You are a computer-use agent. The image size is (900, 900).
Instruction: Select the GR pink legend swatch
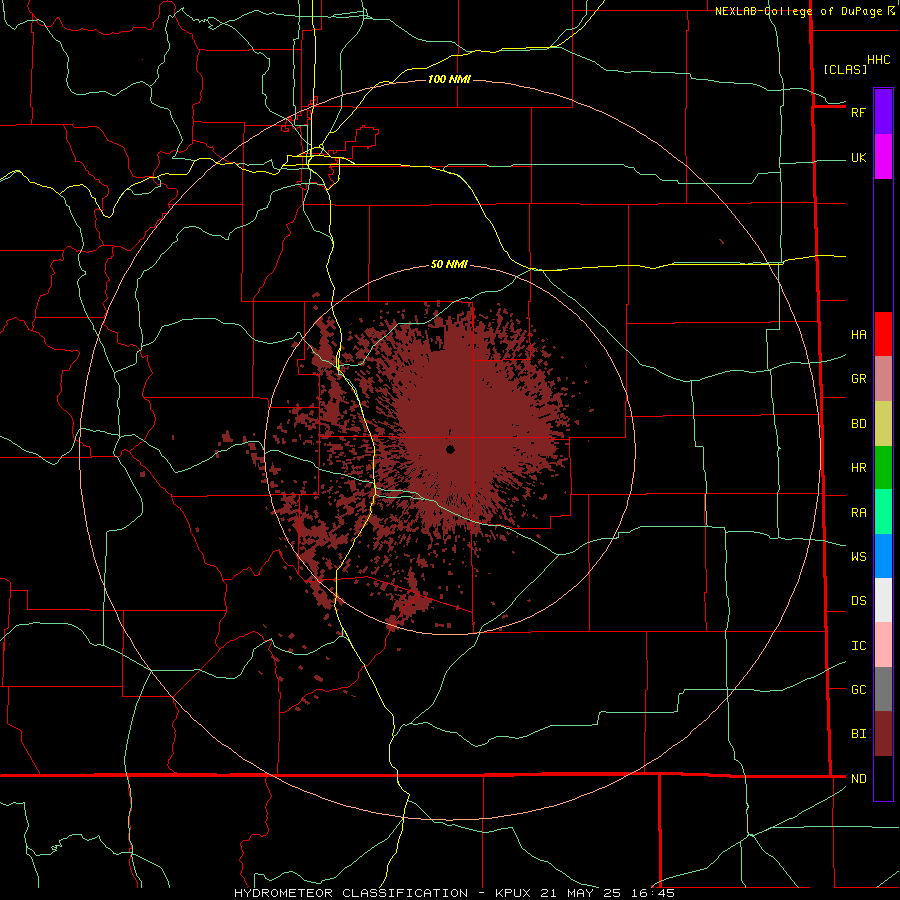883,379
